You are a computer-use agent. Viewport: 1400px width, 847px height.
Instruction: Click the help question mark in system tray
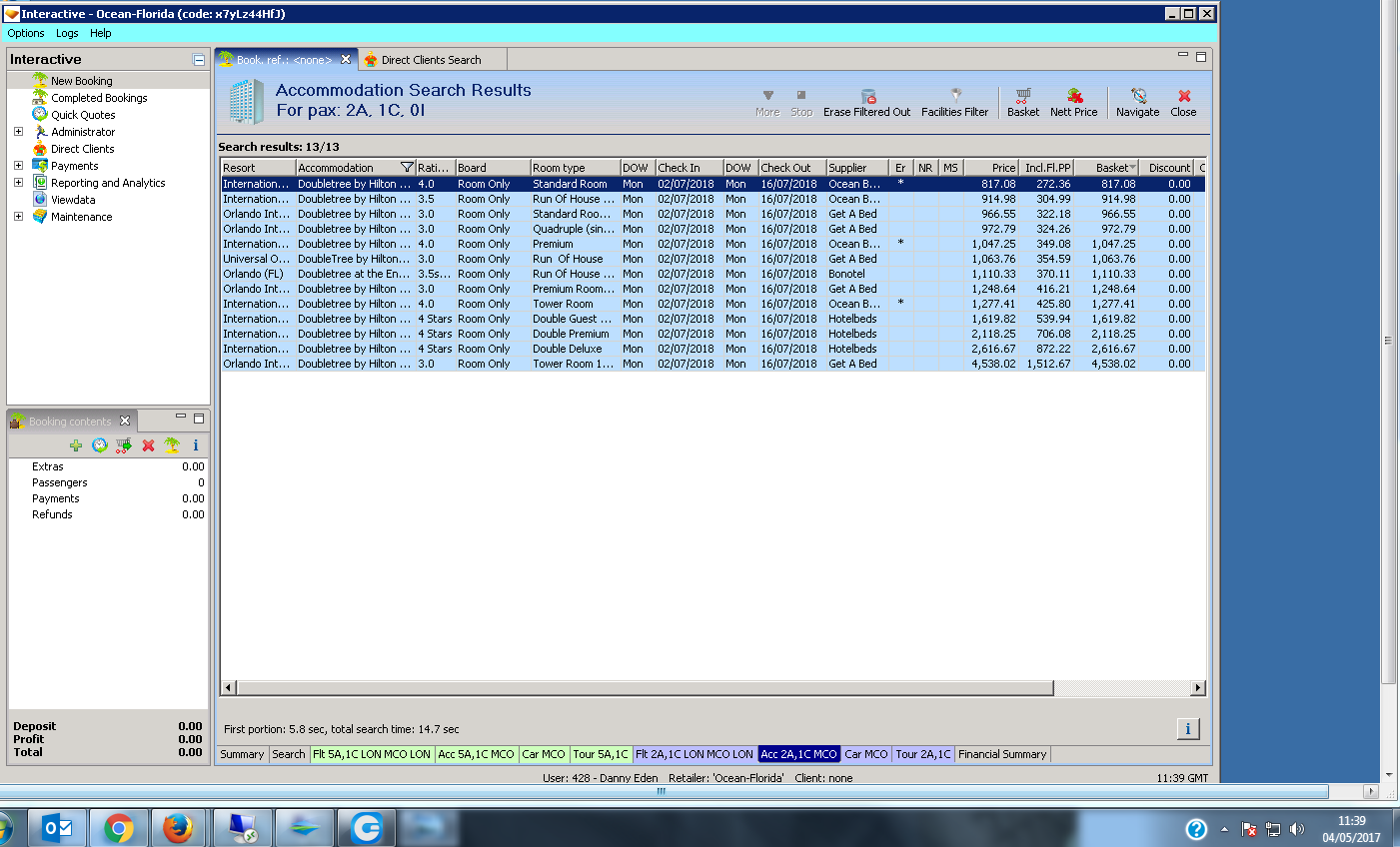(x=1196, y=829)
